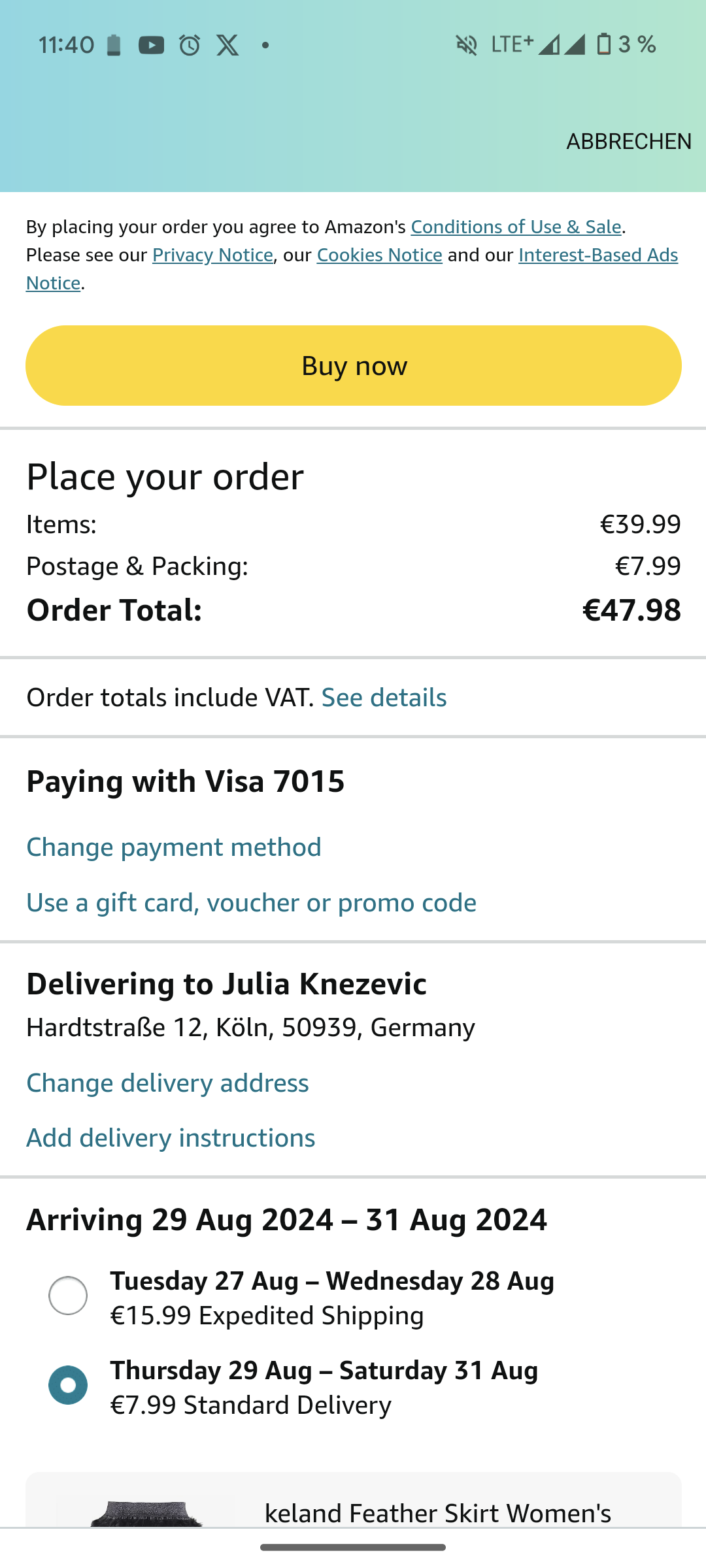The width and height of the screenshot is (706, 1568).
Task: Tap the YouTube status bar icon
Action: click(151, 45)
